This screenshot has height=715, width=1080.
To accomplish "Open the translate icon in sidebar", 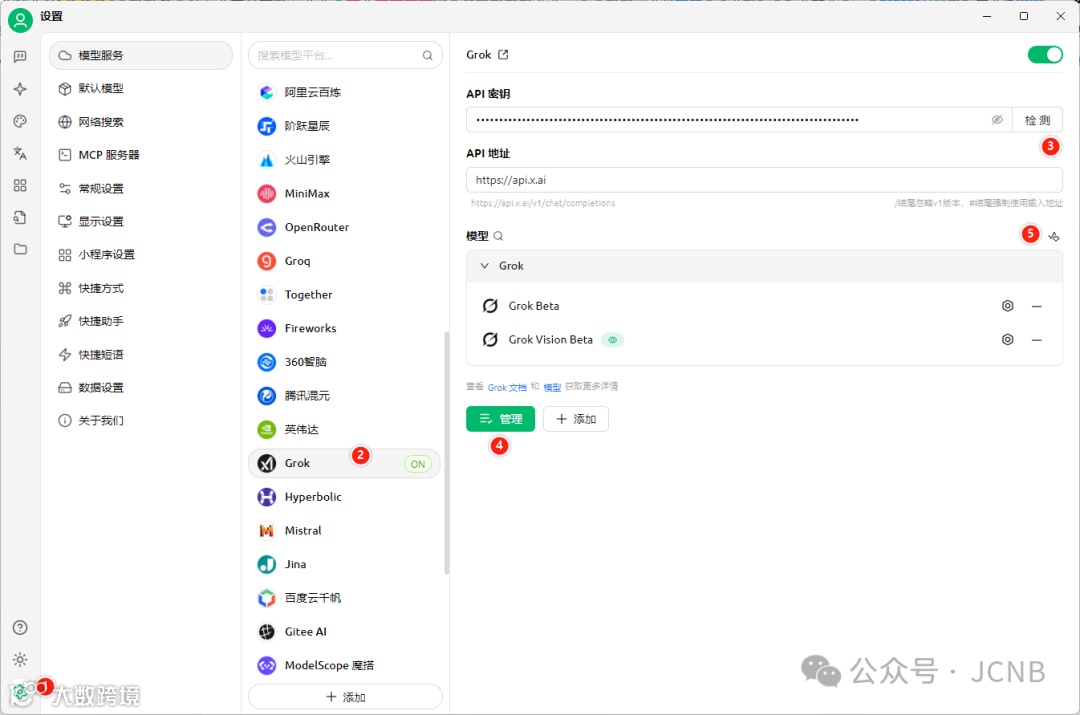I will click(20, 153).
